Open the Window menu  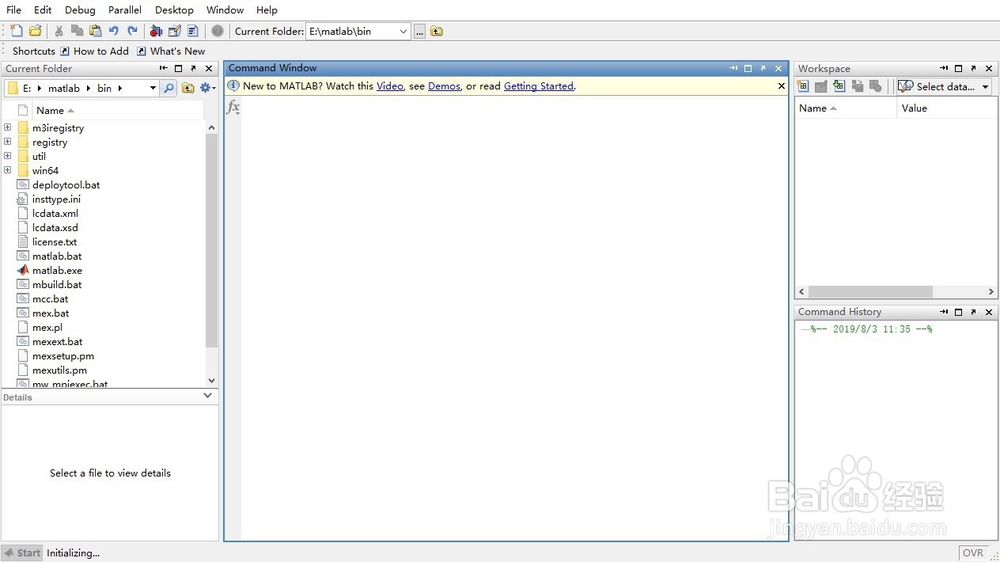coord(224,10)
